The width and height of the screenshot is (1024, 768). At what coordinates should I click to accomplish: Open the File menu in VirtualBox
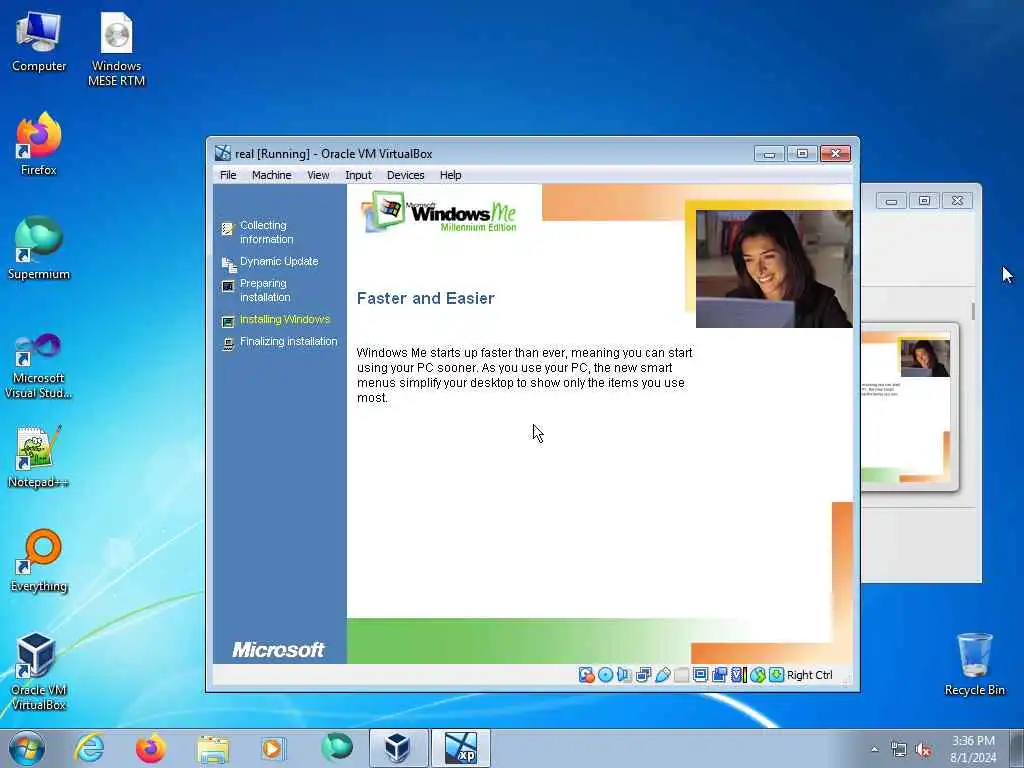[x=228, y=175]
